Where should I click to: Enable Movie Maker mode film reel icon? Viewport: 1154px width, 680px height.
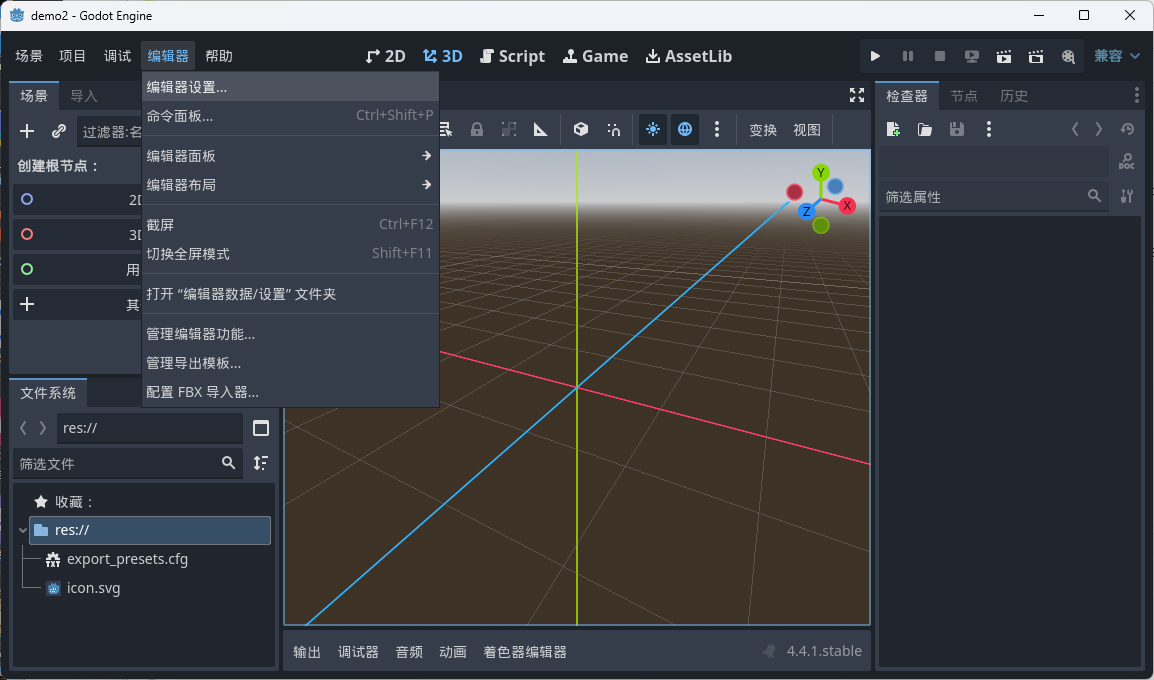click(1068, 56)
